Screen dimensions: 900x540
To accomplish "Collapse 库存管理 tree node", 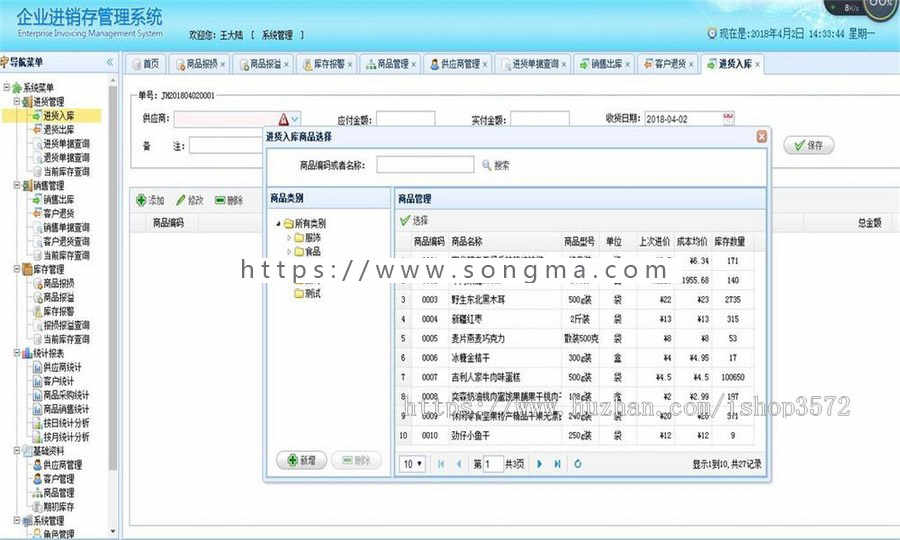I will click(17, 269).
